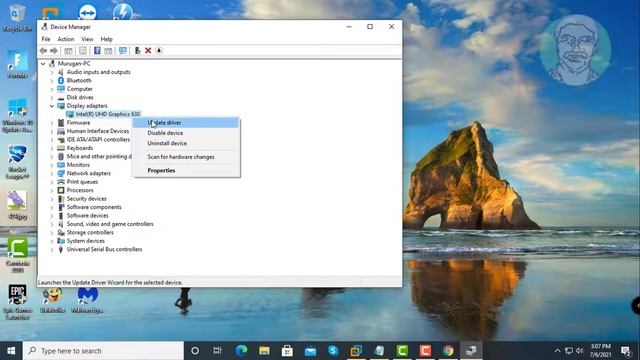Screen dimensions: 640x360
Task: Select Sound, video and game controllers
Action: tap(110, 224)
